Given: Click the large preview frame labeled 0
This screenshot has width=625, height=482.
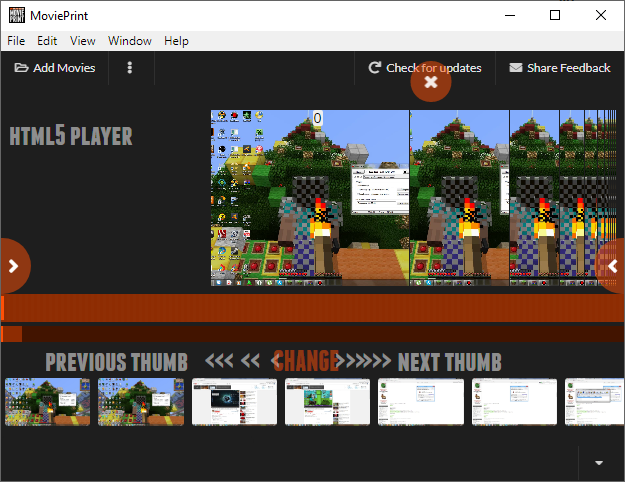Looking at the screenshot, I should tap(310, 198).
